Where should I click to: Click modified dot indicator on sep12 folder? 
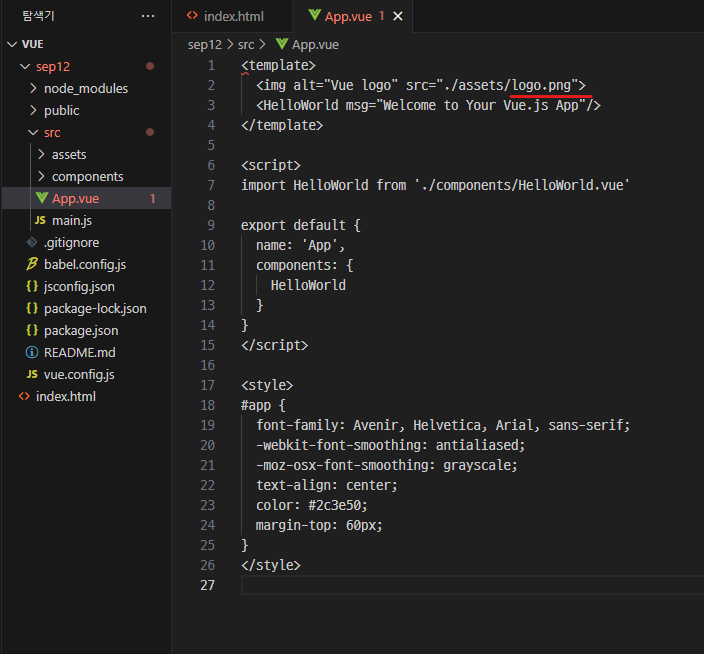[x=150, y=66]
